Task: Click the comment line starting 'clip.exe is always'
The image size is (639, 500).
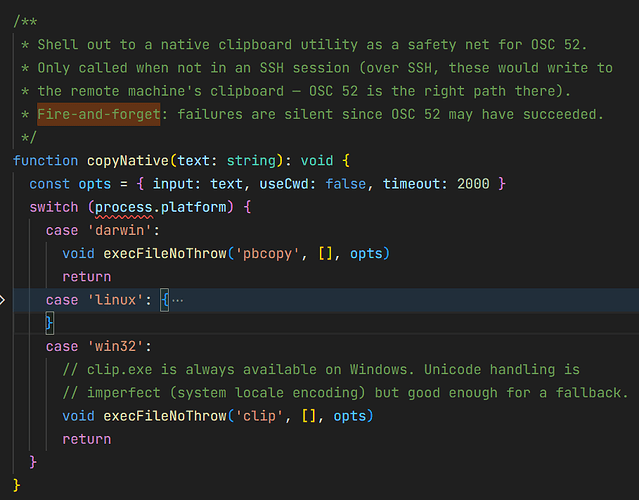Action: click(x=321, y=370)
